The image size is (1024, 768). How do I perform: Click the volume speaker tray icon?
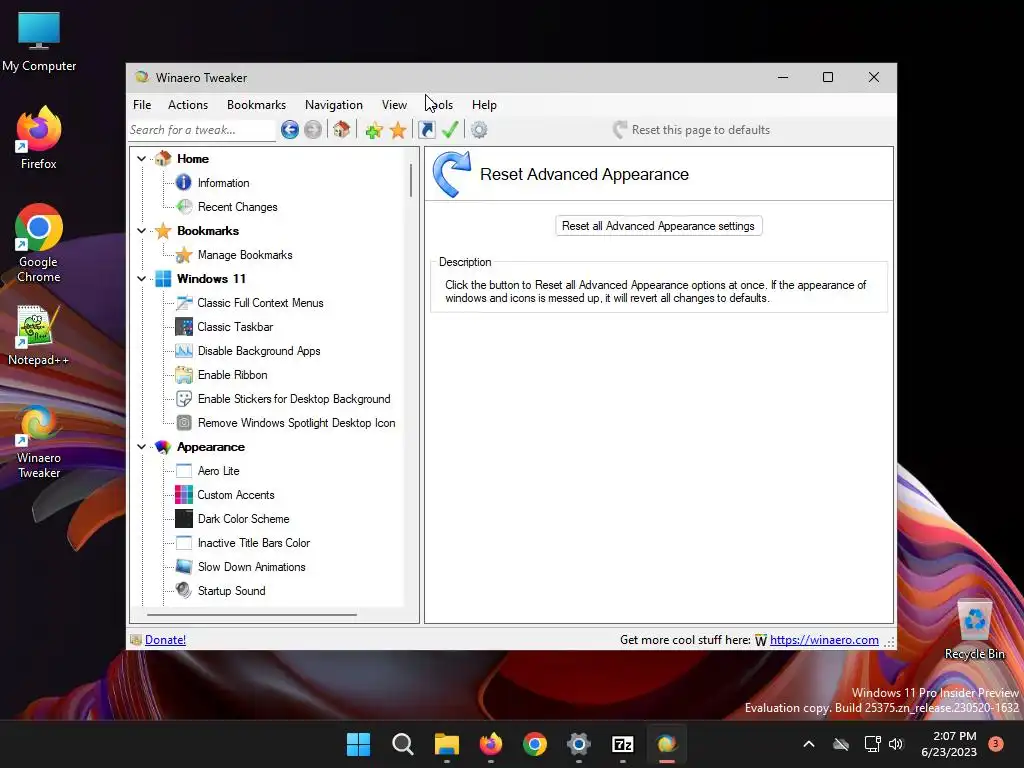tap(896, 744)
